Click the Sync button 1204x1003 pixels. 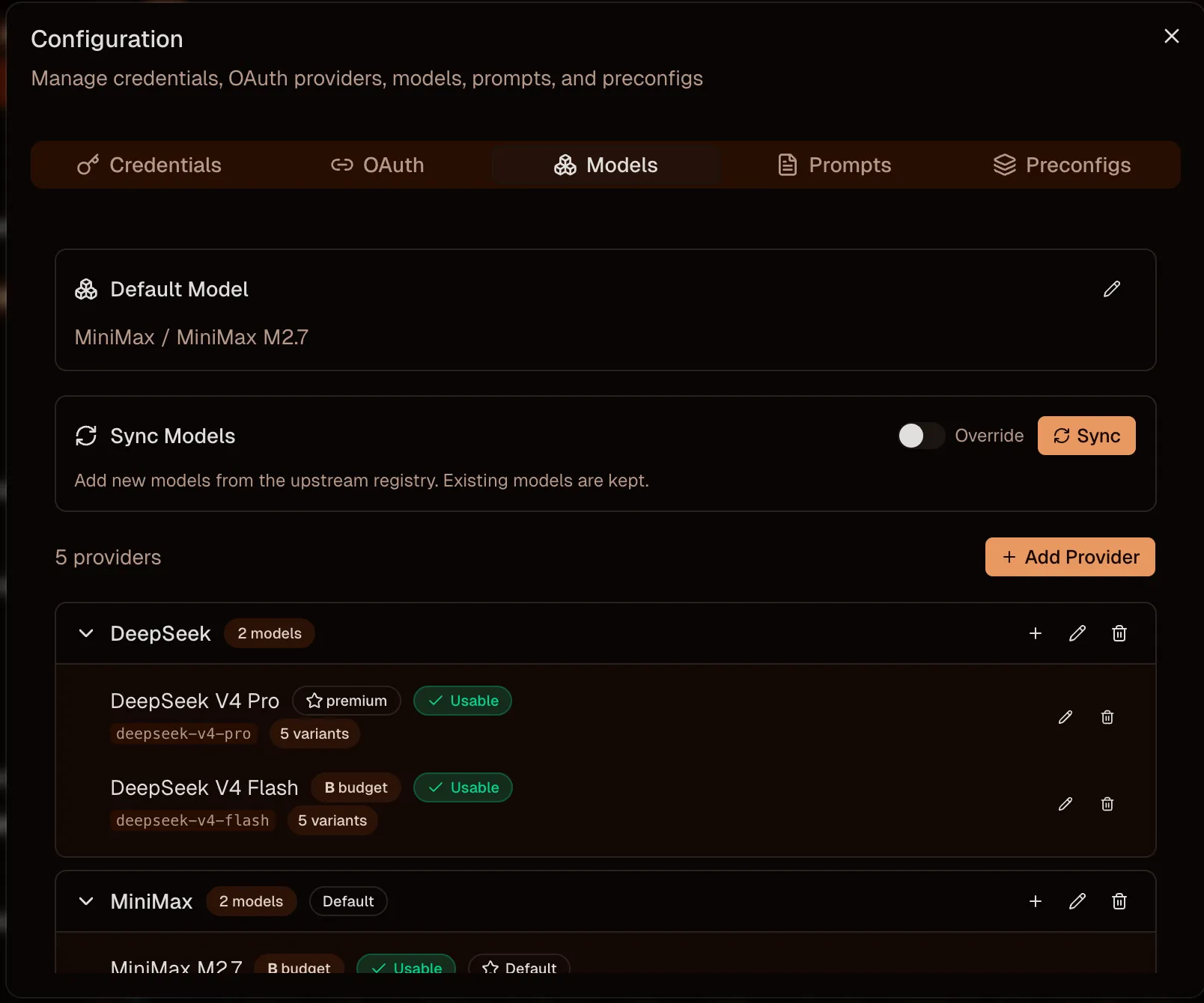(x=1086, y=436)
